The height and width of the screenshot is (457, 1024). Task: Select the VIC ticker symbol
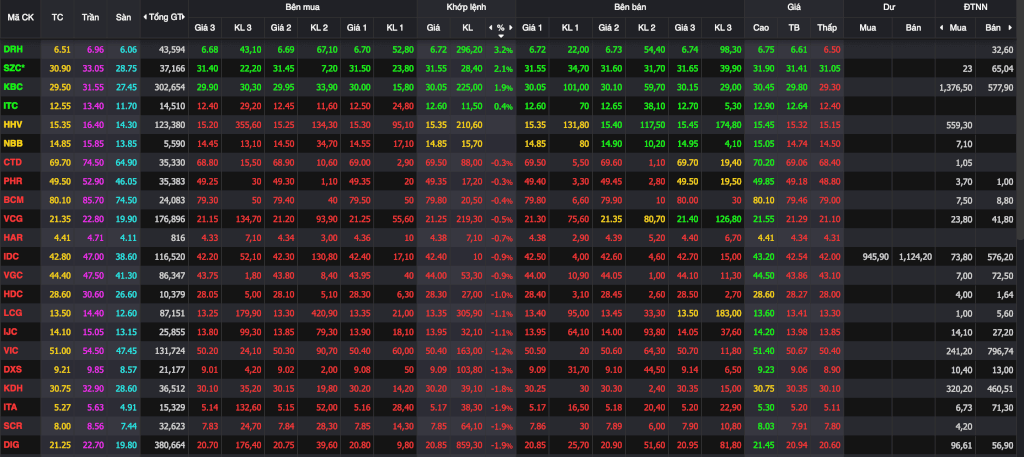10,351
